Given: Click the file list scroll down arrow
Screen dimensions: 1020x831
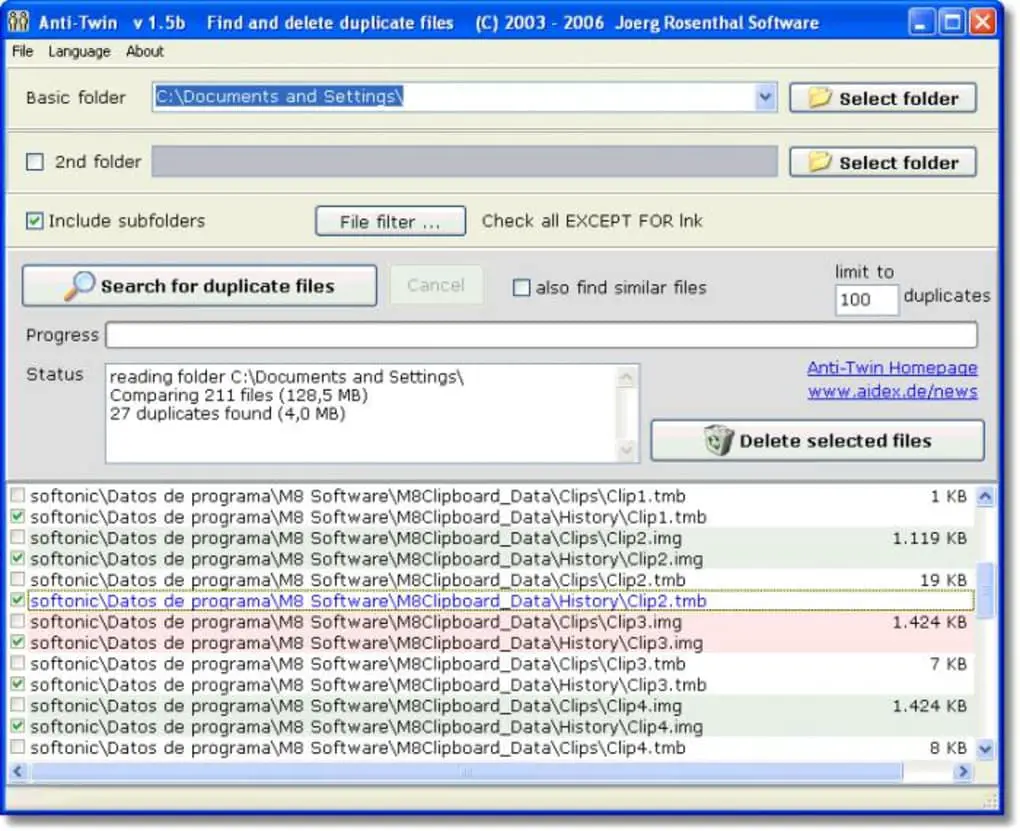Looking at the screenshot, I should [x=986, y=748].
